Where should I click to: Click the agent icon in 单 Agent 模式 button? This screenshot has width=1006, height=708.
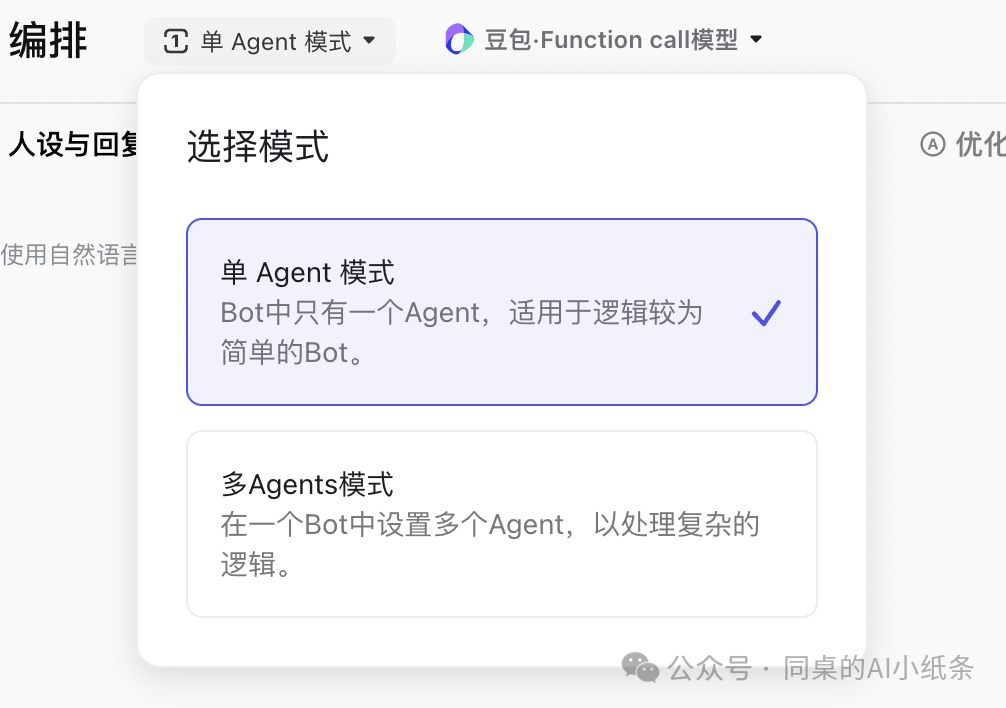[x=176, y=41]
